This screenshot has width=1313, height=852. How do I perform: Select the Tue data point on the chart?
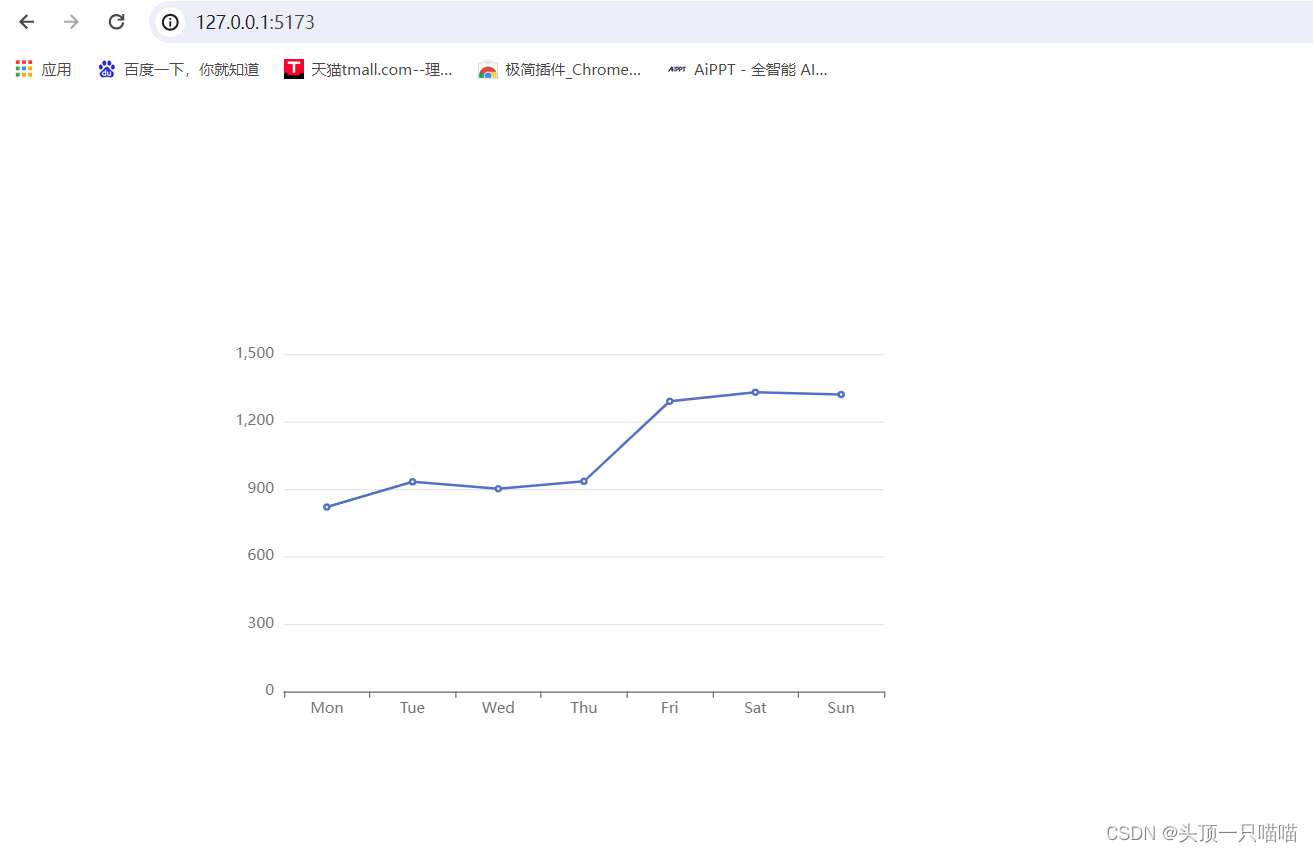[x=412, y=482]
